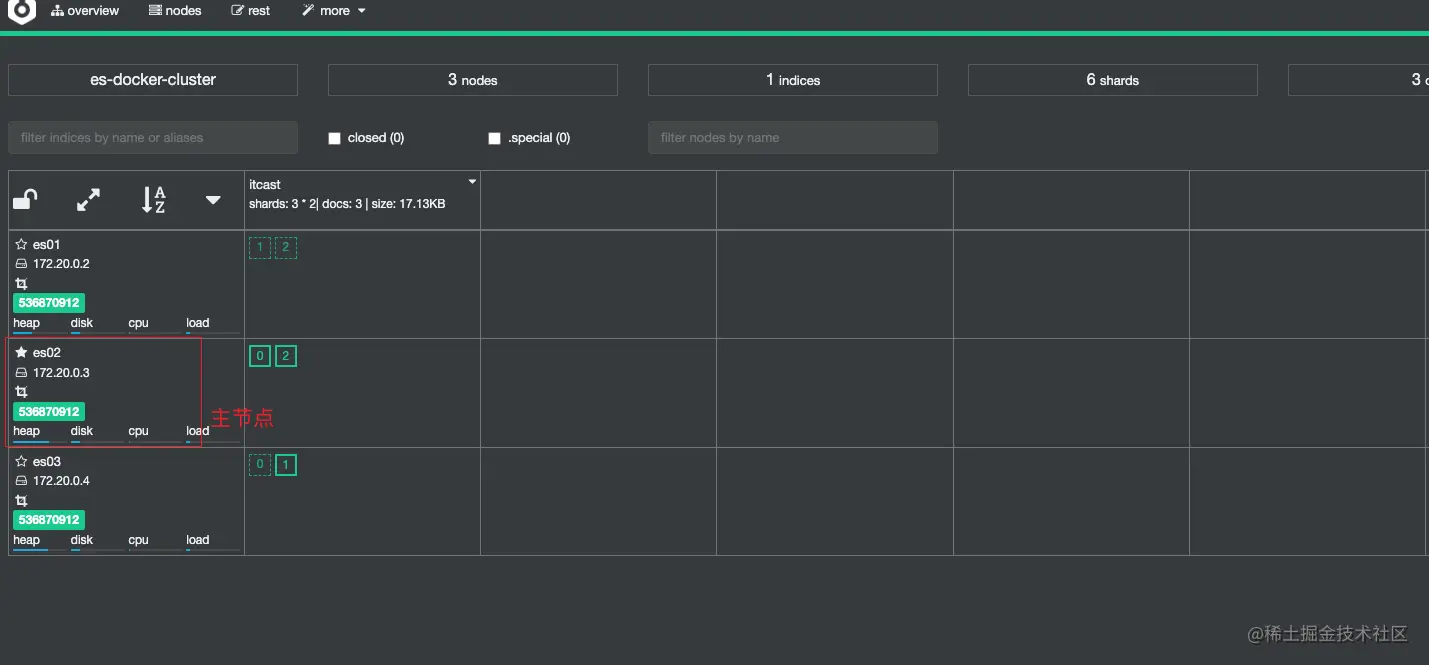
Task: Select replica shard 1 on es01
Action: (260, 248)
